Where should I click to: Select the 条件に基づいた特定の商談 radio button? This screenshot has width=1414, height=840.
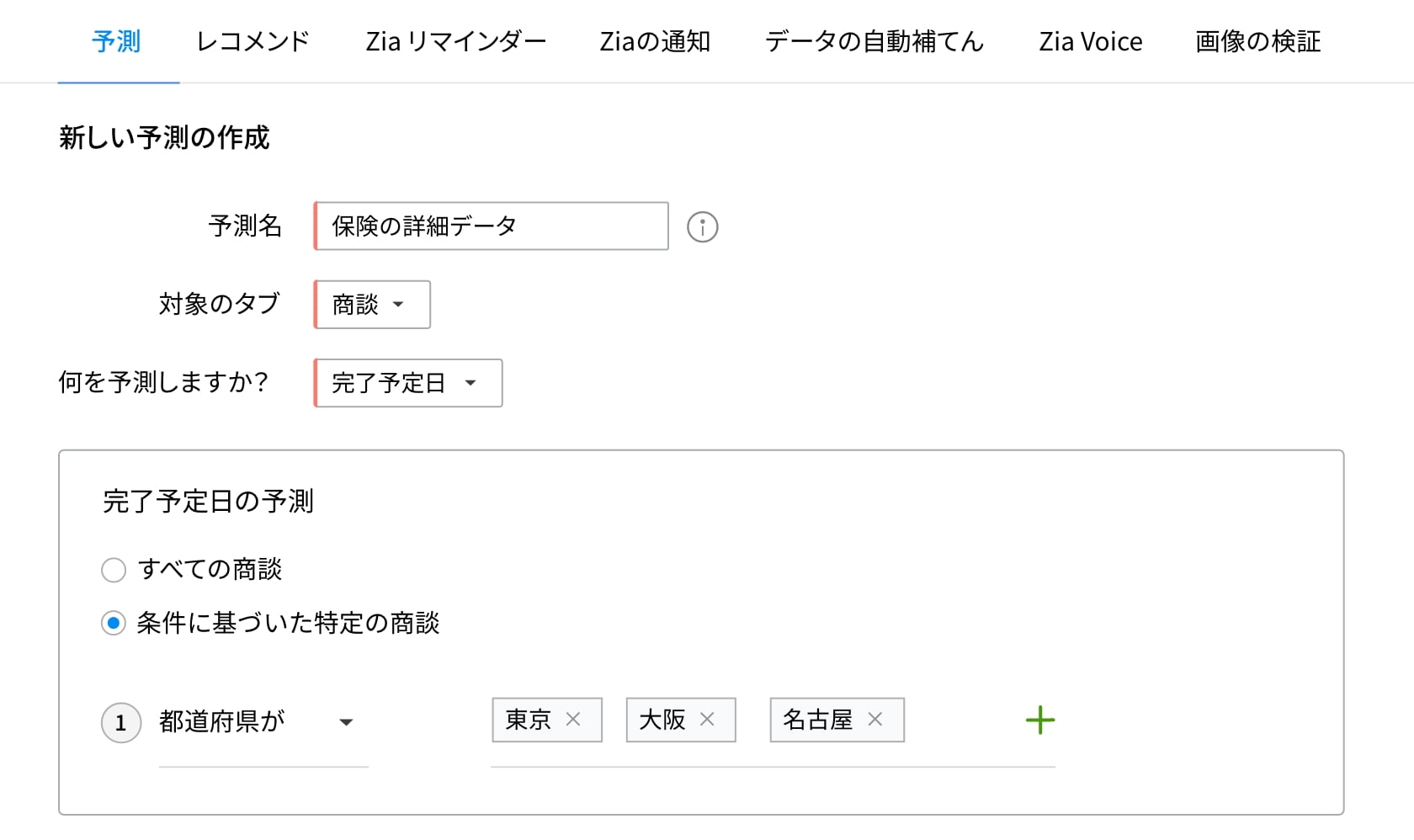114,624
